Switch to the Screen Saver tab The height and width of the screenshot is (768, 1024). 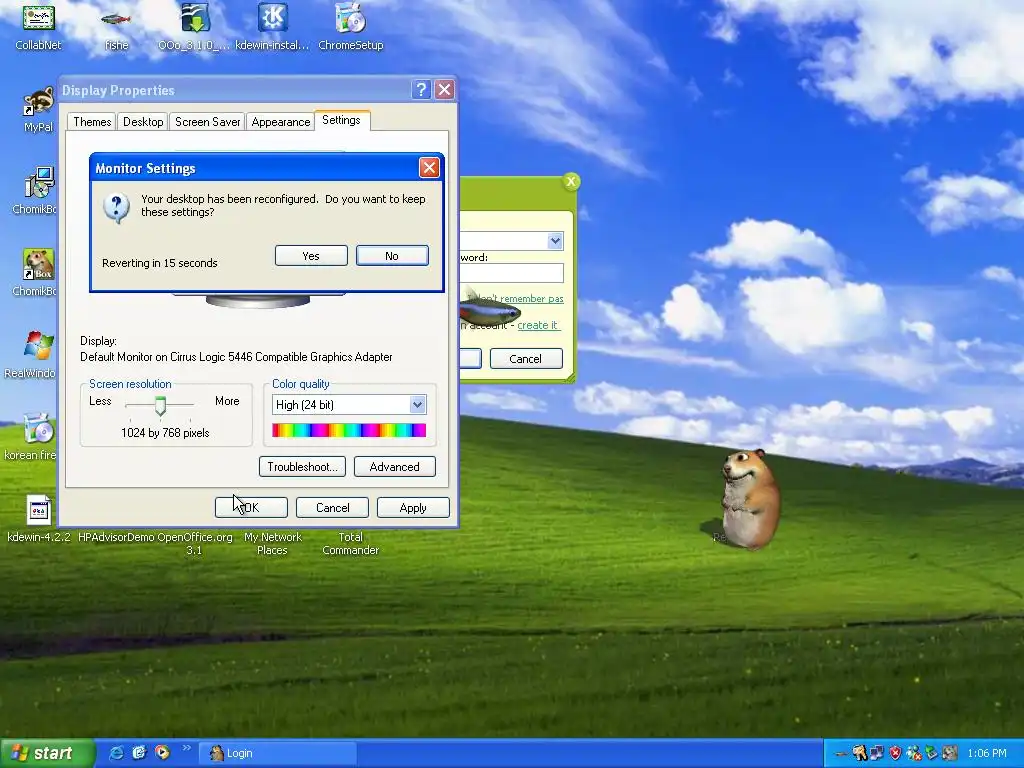[x=208, y=122]
